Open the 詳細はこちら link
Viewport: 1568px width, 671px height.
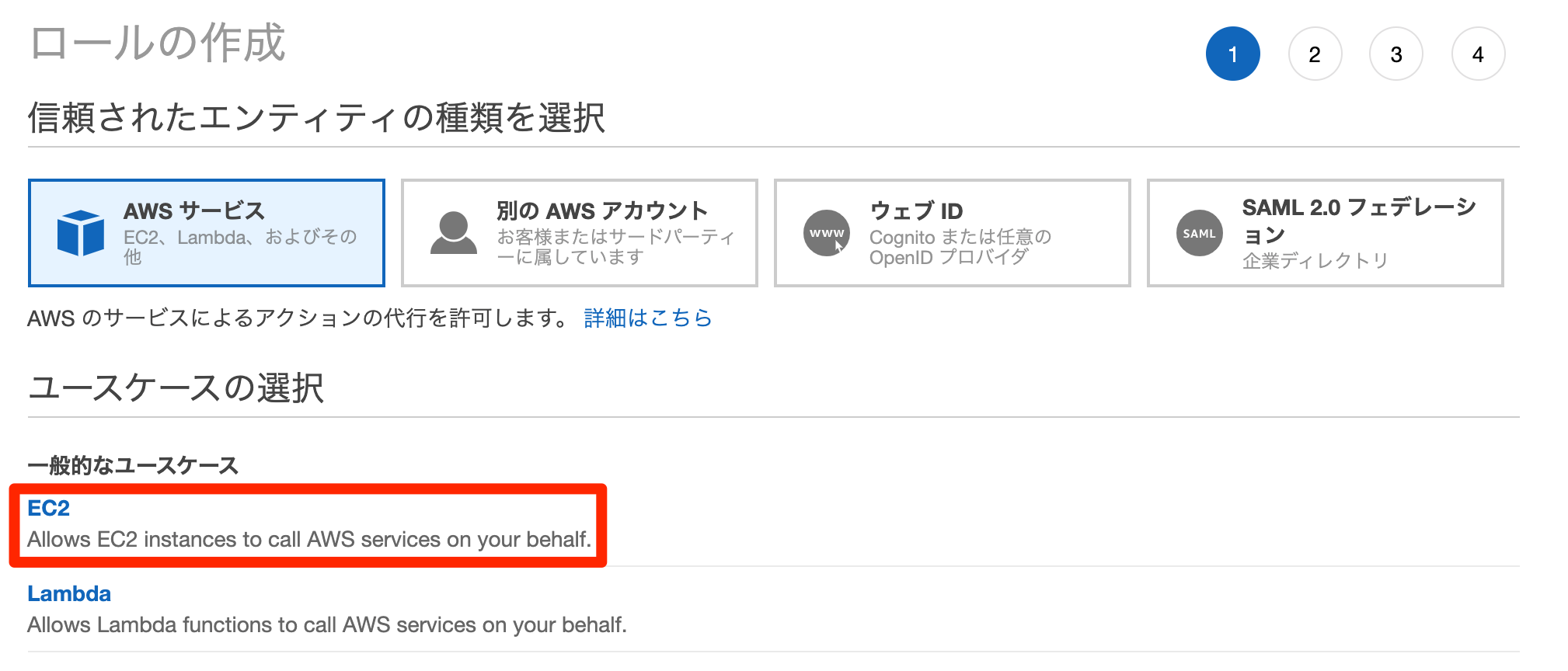click(x=646, y=318)
